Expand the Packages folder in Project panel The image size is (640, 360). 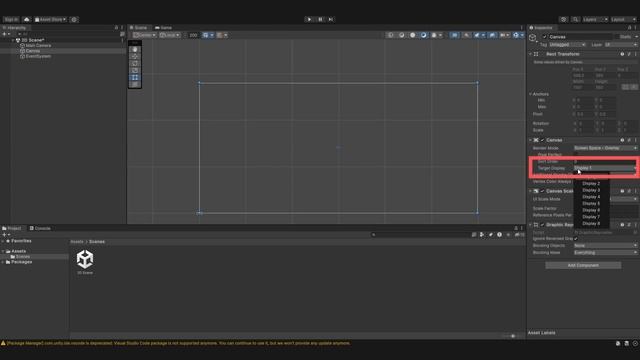(x=3, y=262)
